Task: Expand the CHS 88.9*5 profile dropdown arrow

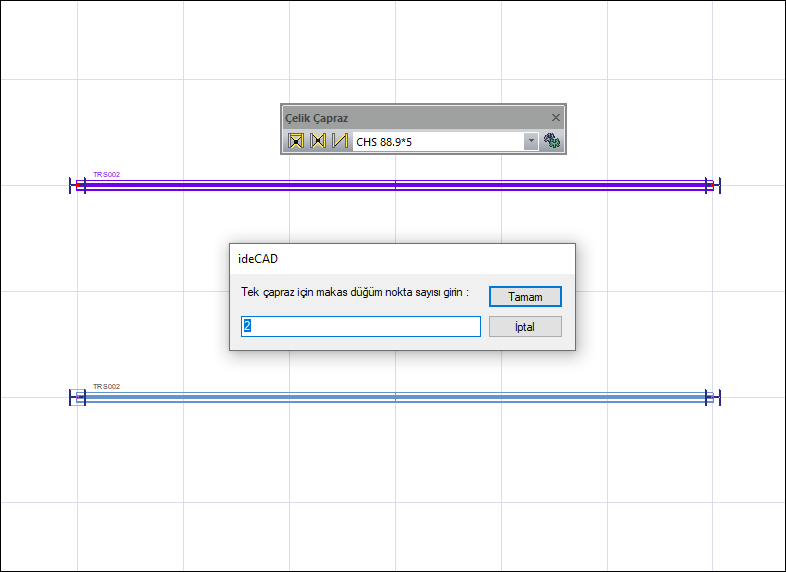Action: pos(531,142)
